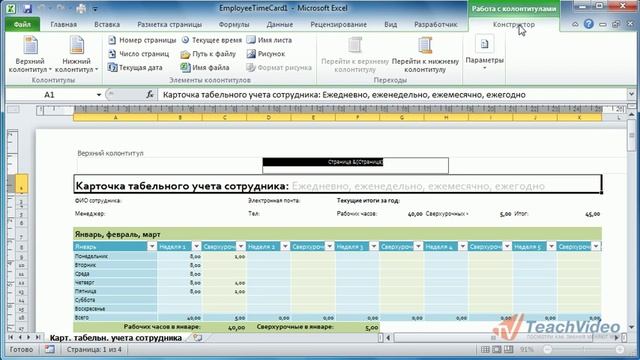
Task: Click the formula bar text
Action: 344,95
